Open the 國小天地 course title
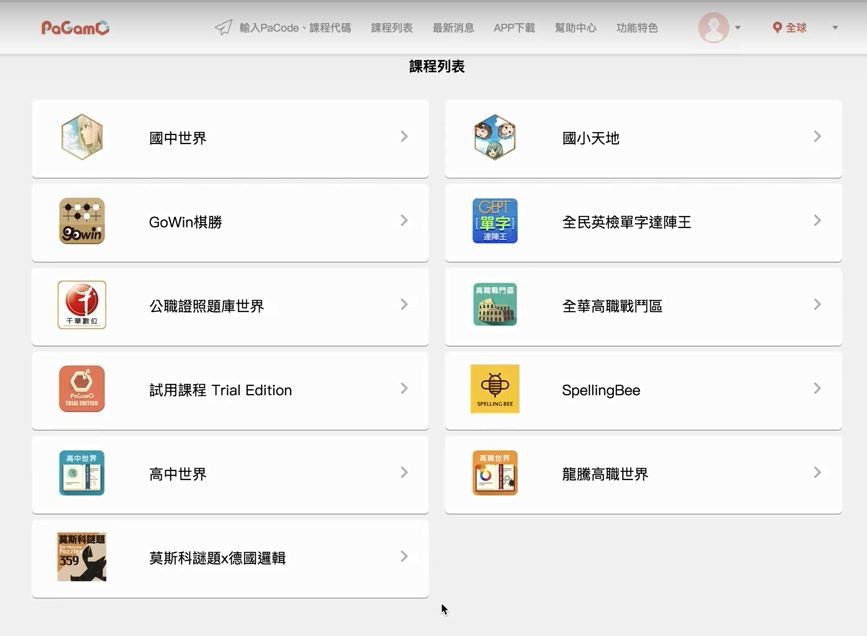Screen dimensions: 867x636 [x=591, y=138]
